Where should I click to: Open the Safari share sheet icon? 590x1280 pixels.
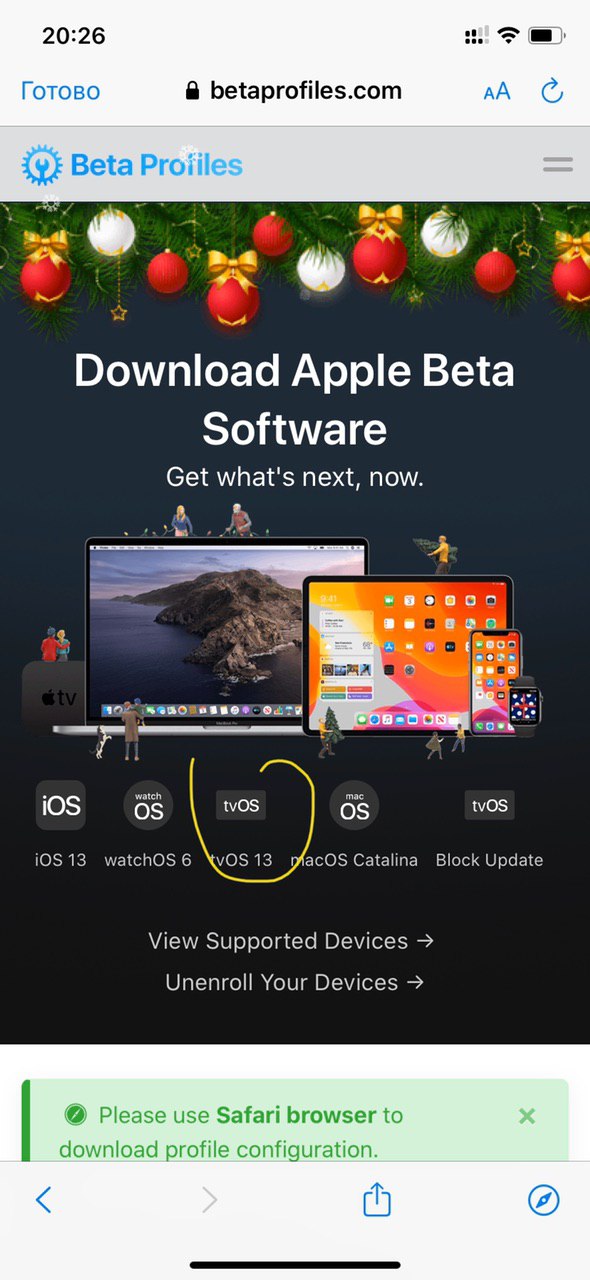[377, 1199]
